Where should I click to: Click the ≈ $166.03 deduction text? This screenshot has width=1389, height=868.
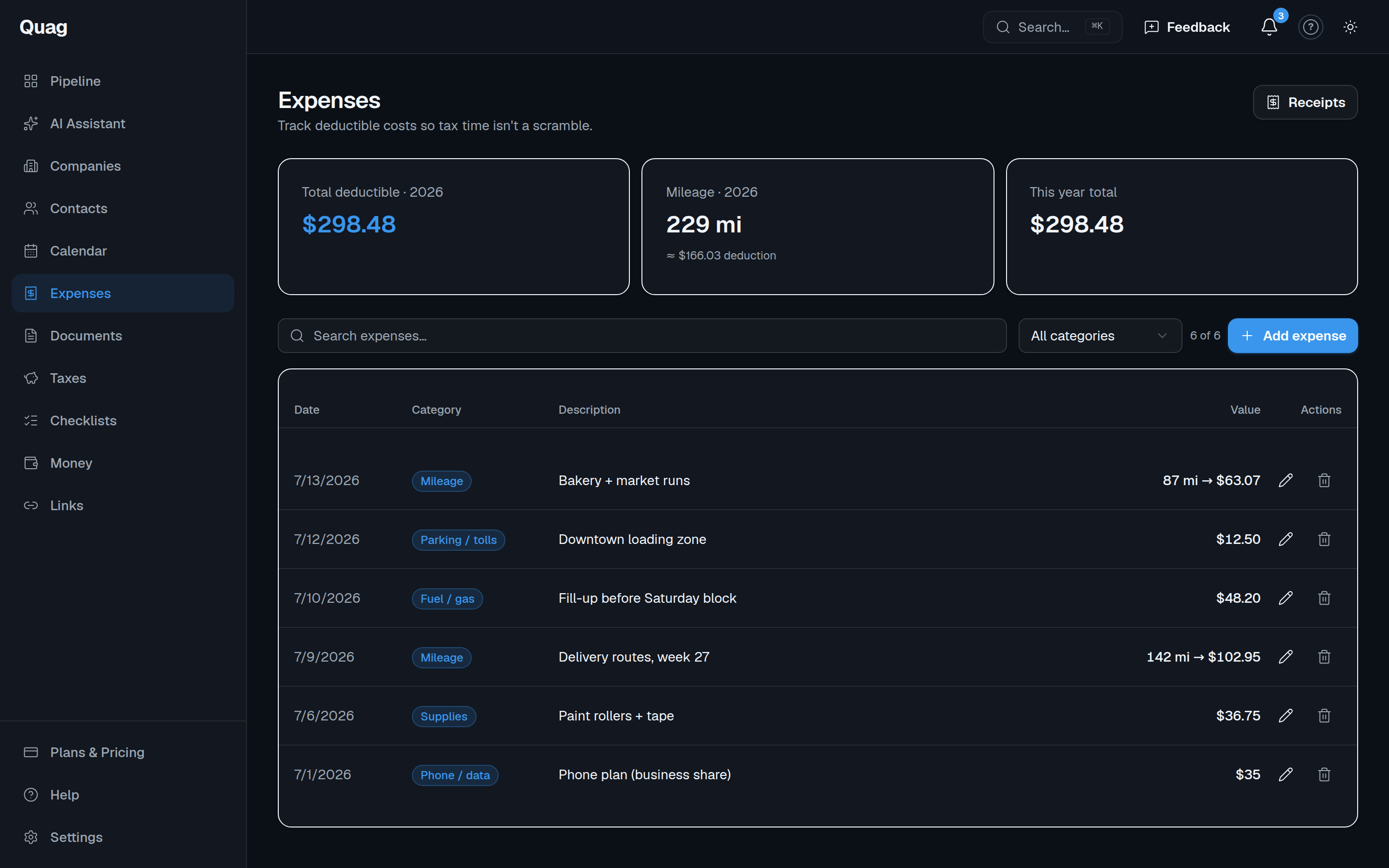pos(721,256)
